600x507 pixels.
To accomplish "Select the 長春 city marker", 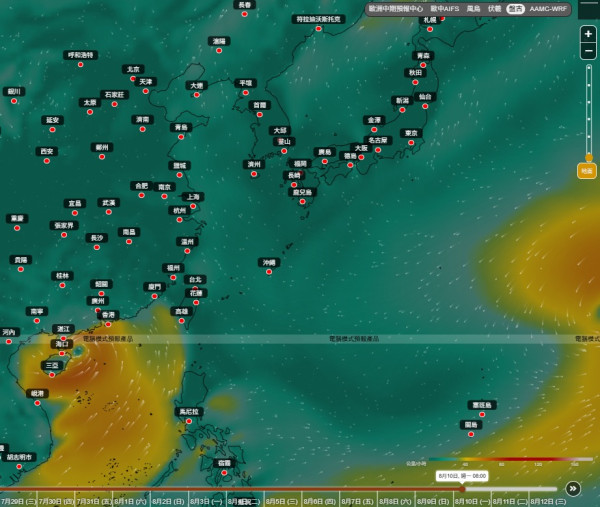I will (245, 14).
